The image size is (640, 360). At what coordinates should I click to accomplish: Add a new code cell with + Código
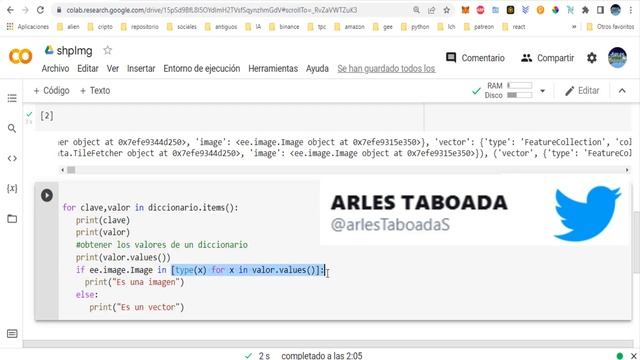(51, 91)
